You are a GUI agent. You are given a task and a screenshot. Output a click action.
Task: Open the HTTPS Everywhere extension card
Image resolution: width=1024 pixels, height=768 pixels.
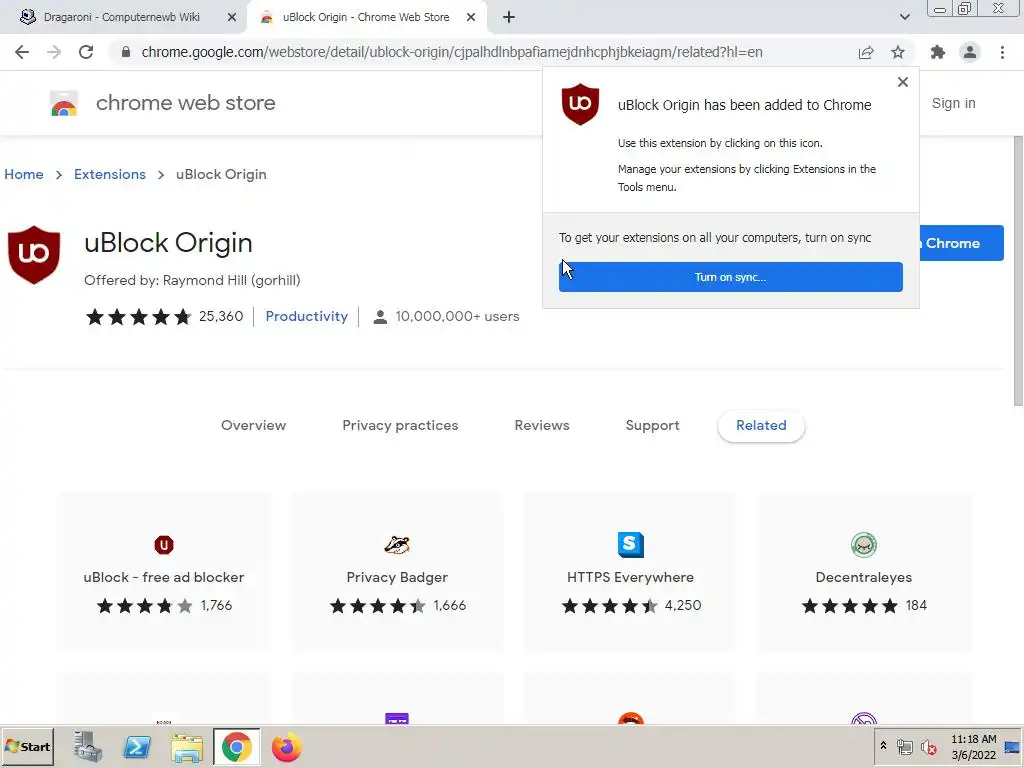630,572
